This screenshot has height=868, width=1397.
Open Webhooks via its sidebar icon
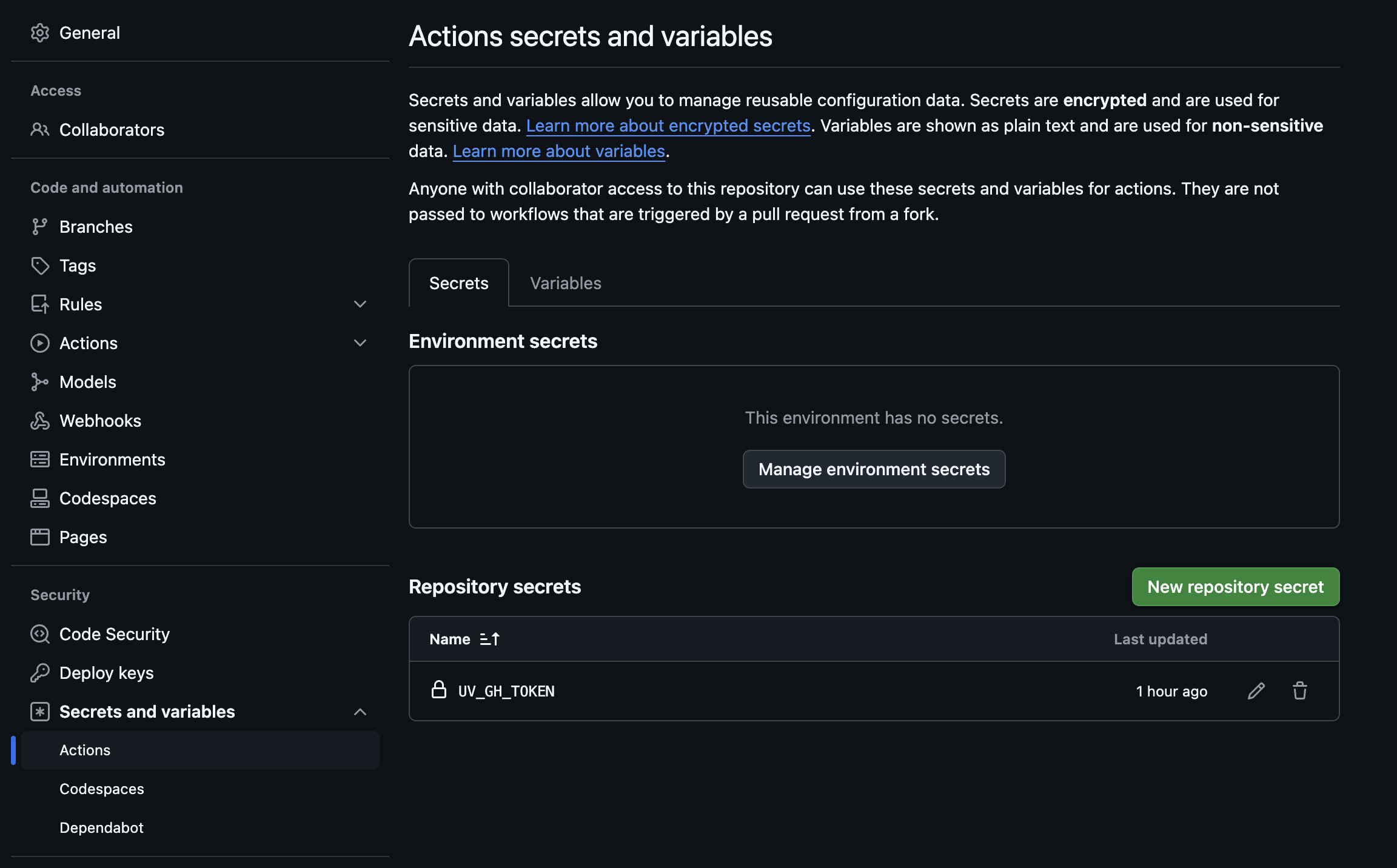point(40,421)
